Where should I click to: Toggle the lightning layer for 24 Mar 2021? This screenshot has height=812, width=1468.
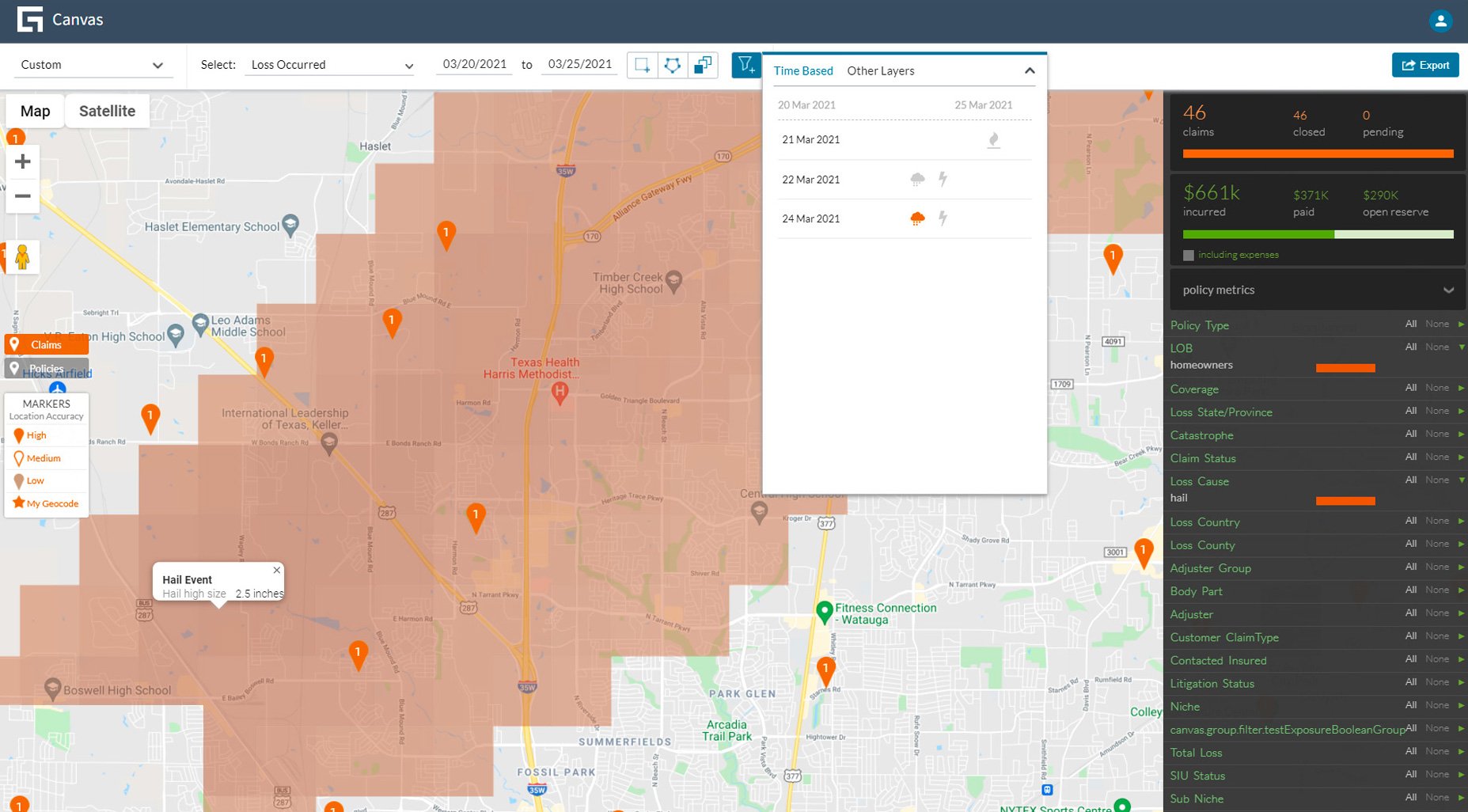[x=943, y=219]
